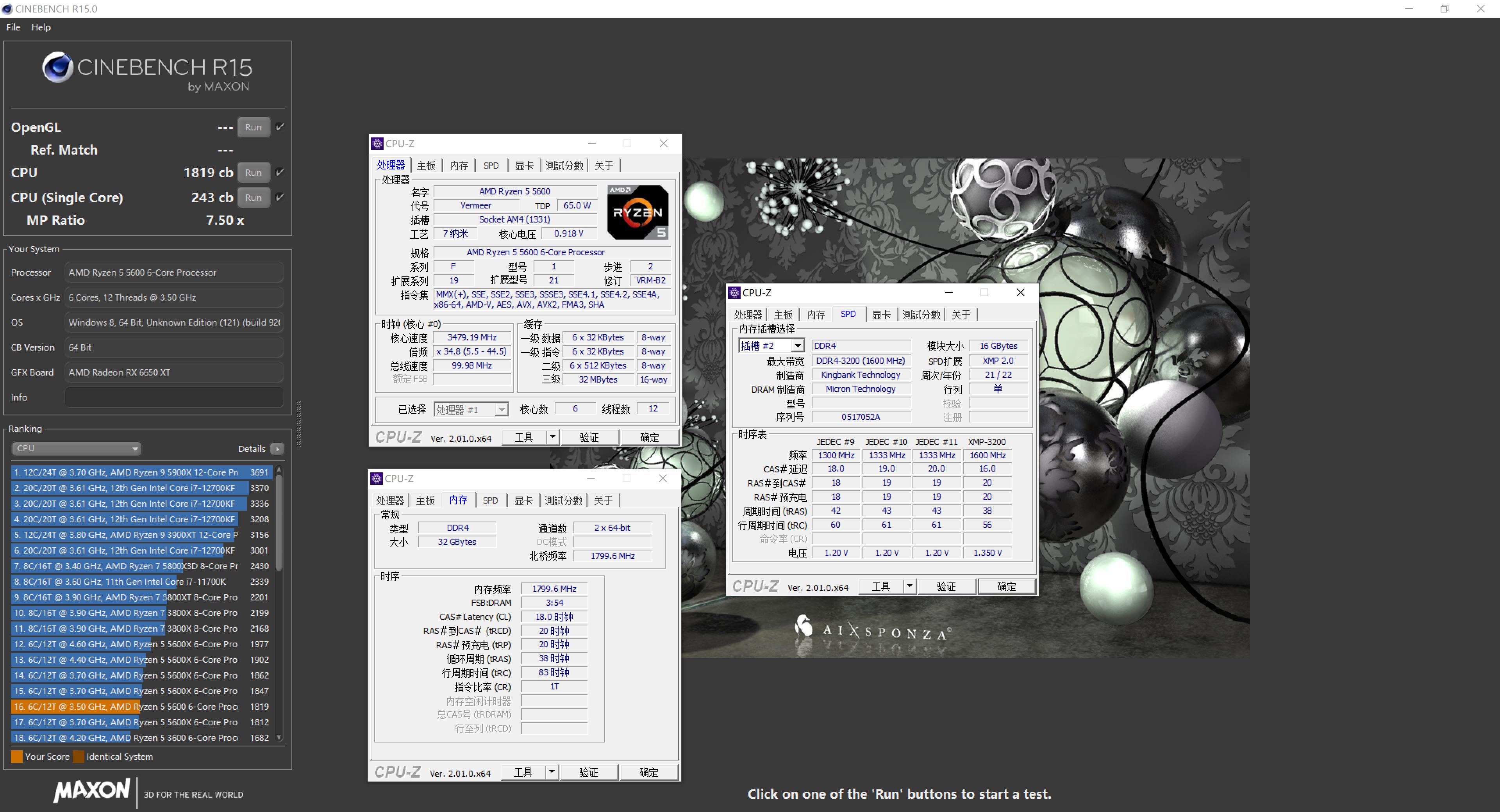
Task: Click the Identical System legend square
Action: (x=79, y=756)
